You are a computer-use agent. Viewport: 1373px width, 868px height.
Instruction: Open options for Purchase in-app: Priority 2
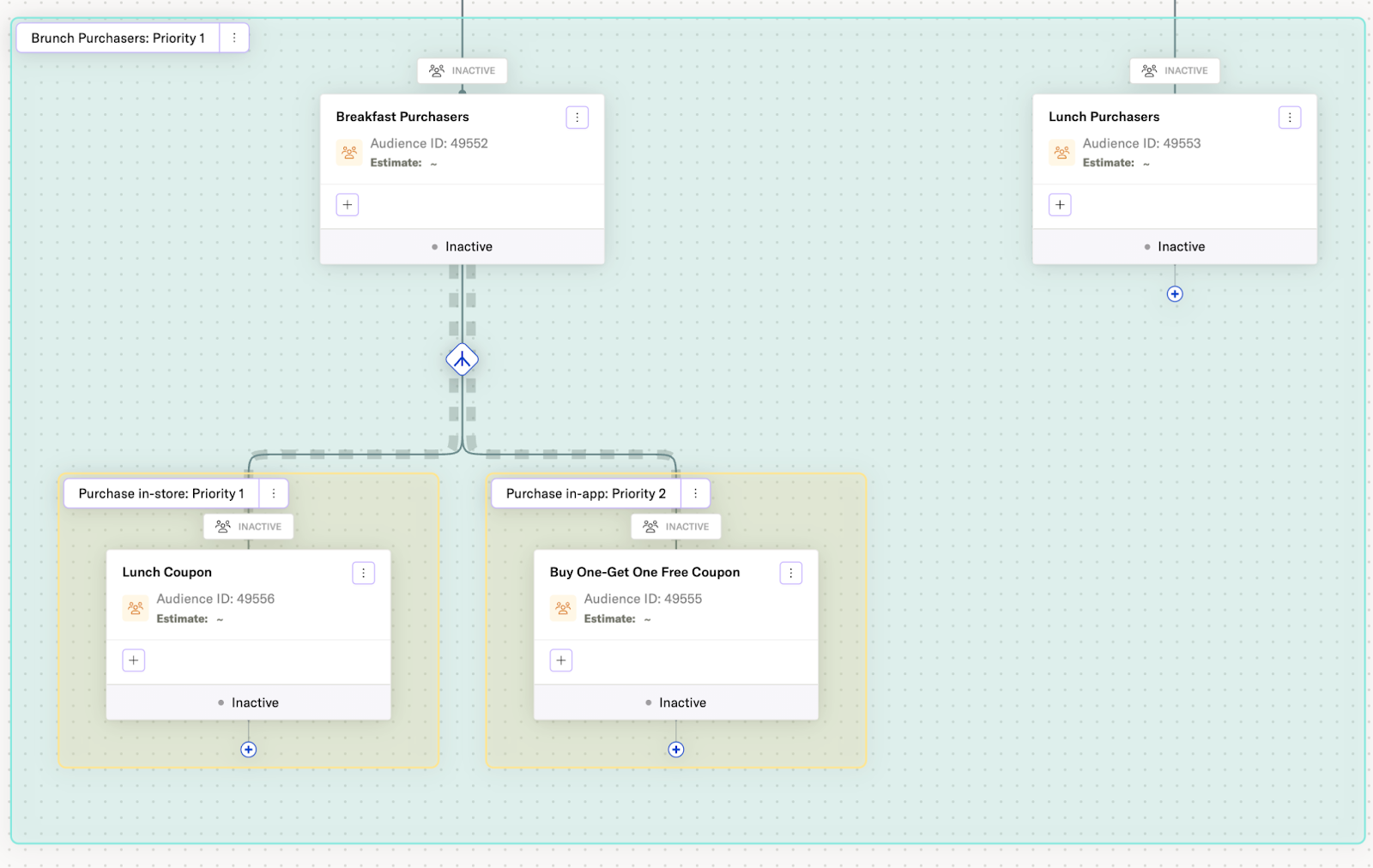point(695,493)
